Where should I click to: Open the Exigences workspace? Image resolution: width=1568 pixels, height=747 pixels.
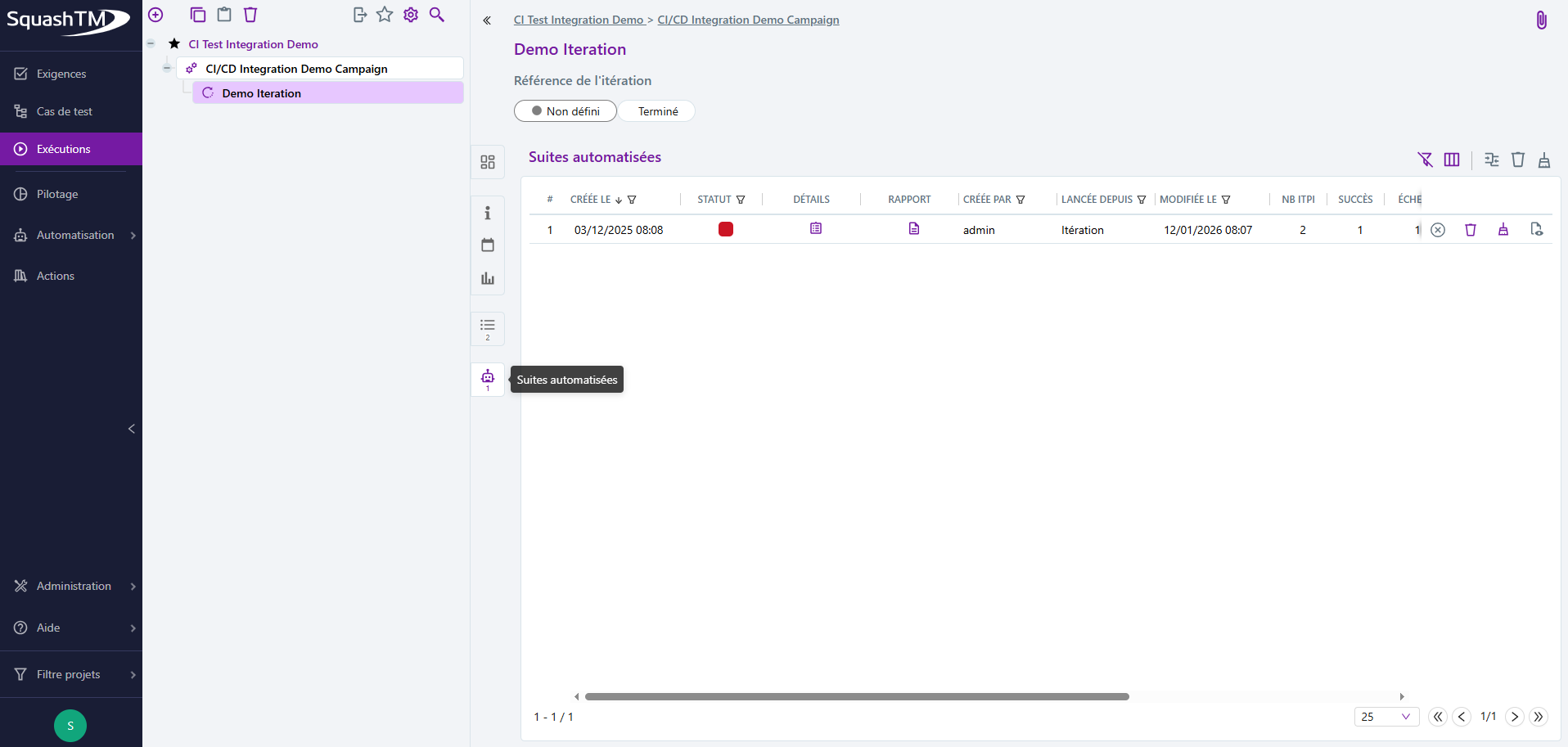pyautogui.click(x=61, y=74)
